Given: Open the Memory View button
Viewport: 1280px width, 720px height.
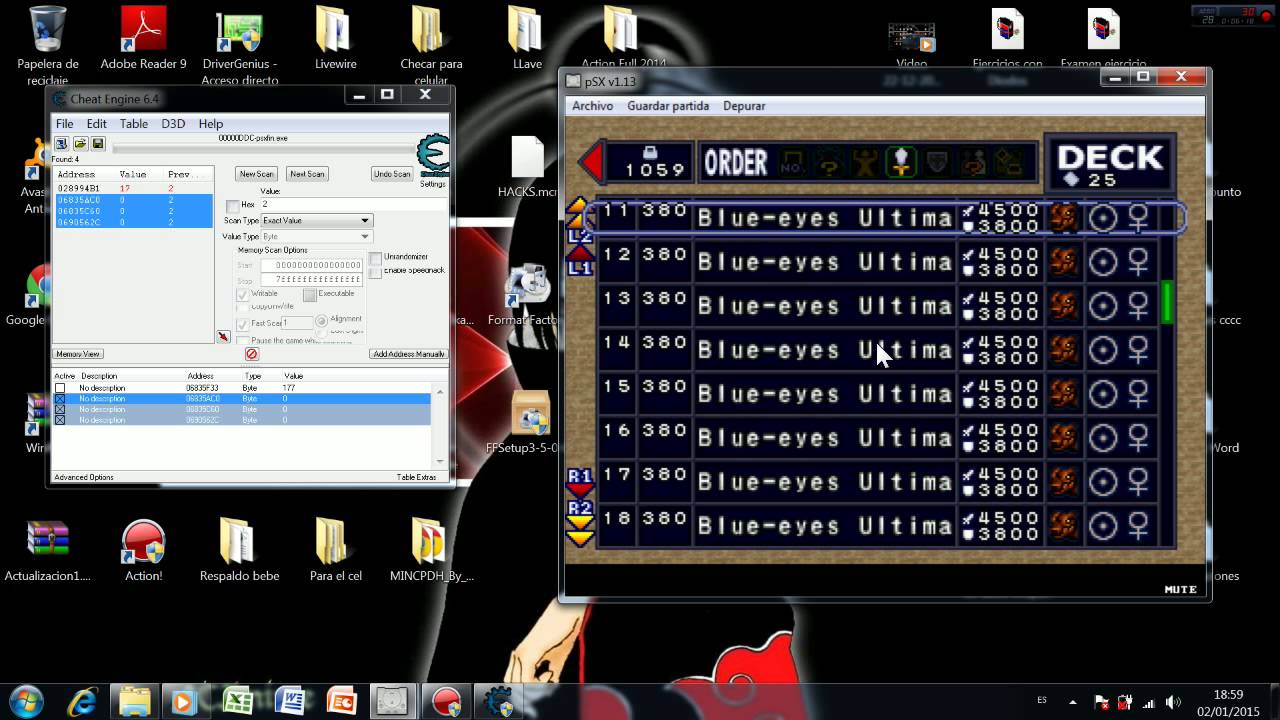Looking at the screenshot, I should click(x=78, y=354).
